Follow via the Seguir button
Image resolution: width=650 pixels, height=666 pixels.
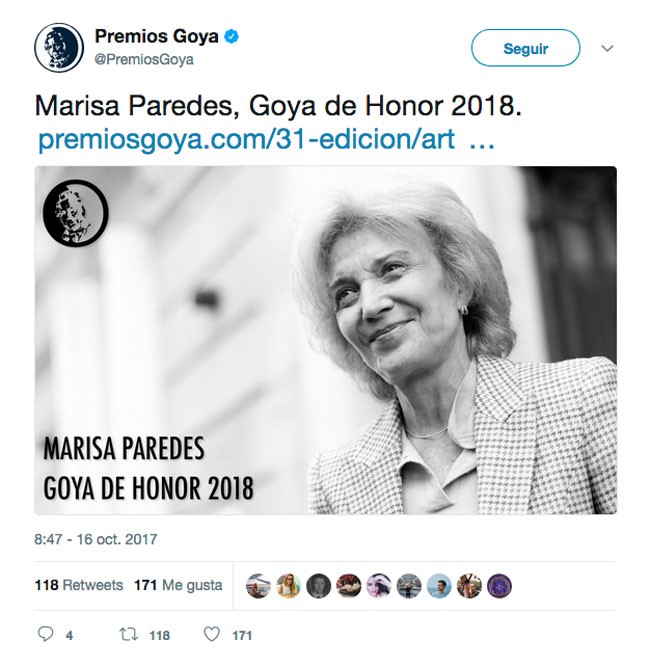pos(526,48)
